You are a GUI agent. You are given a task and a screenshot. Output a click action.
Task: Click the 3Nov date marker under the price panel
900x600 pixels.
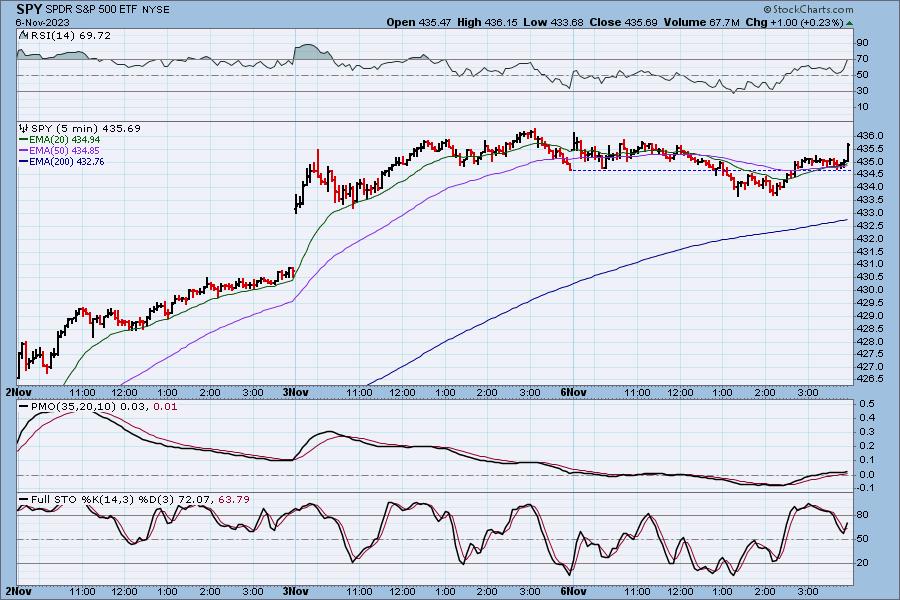296,393
